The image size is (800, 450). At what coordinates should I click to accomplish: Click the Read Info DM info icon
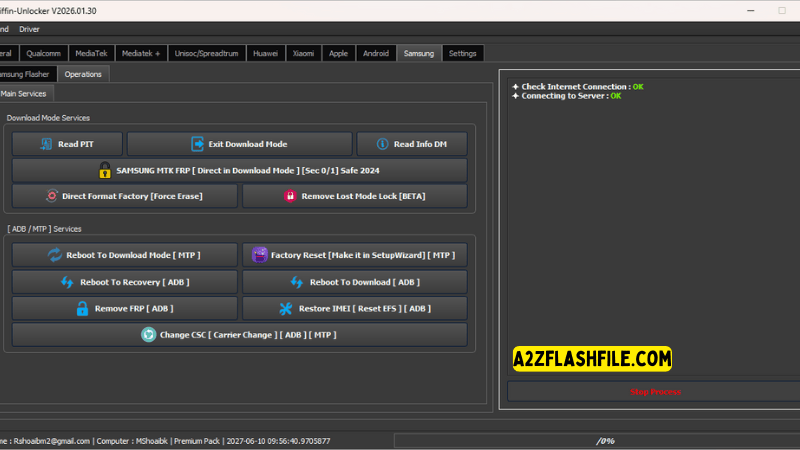[x=382, y=144]
